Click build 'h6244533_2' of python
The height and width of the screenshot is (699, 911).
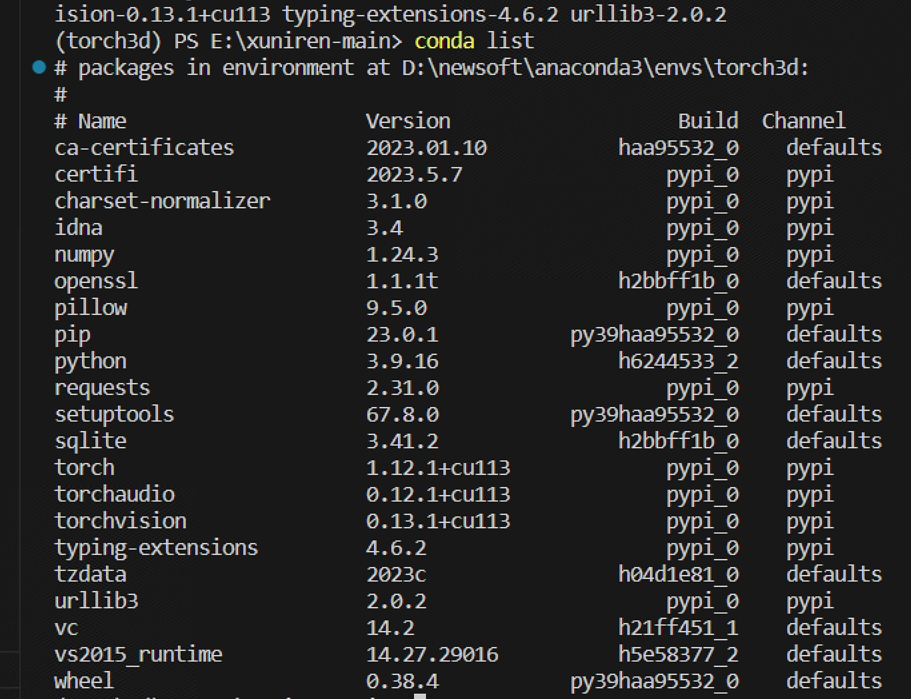tap(679, 361)
